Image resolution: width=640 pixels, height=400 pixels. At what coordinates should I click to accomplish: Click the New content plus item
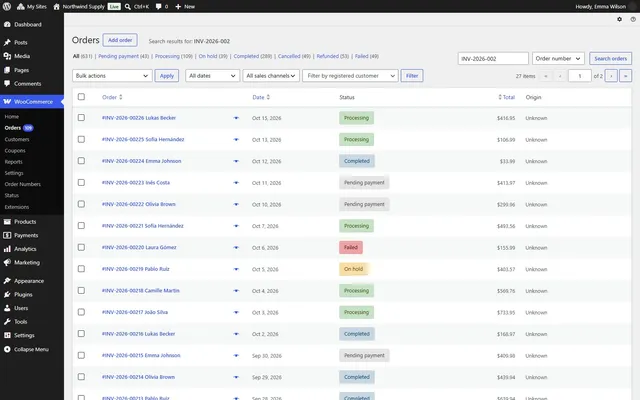click(x=185, y=7)
